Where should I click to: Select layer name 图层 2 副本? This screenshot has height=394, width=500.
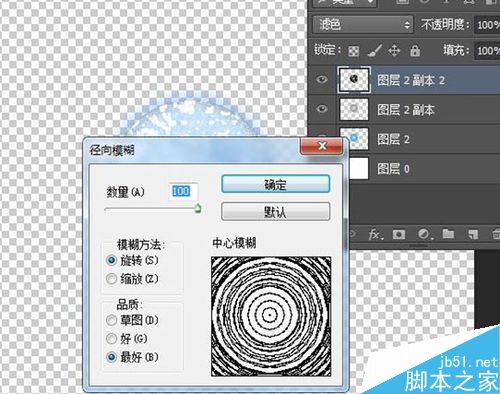pyautogui.click(x=406, y=110)
